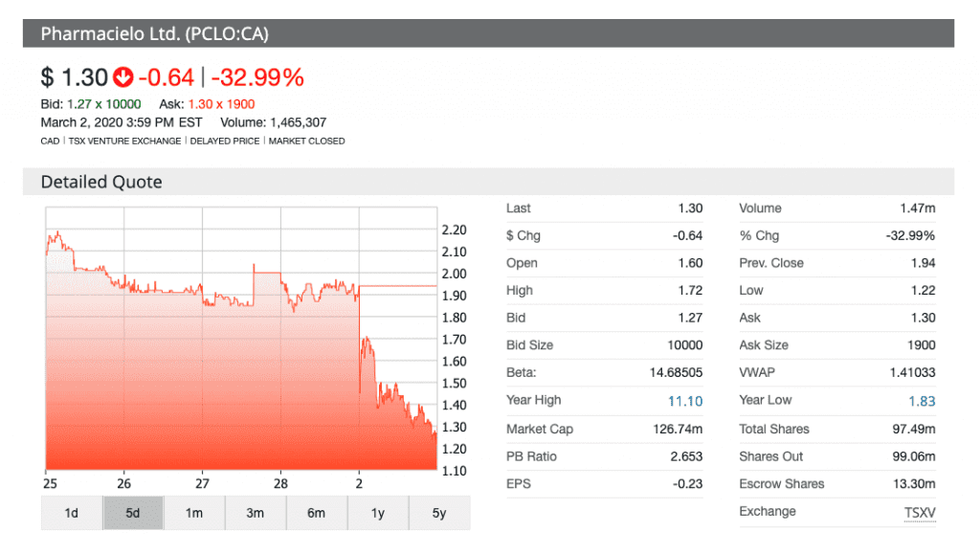Click the 2.00 label on chart price axis
The width and height of the screenshot is (980, 552).
(x=454, y=274)
